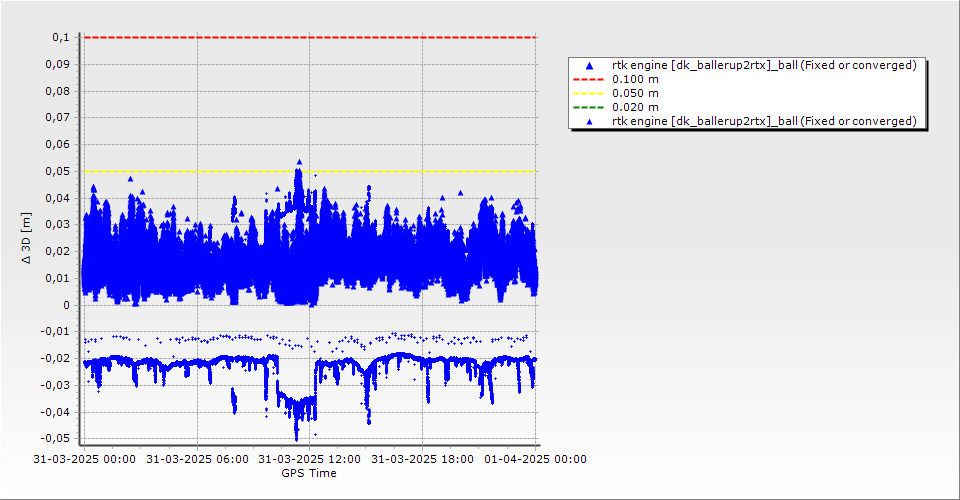Click the '0' y-axis tick label
960x500 pixels.
(67, 305)
